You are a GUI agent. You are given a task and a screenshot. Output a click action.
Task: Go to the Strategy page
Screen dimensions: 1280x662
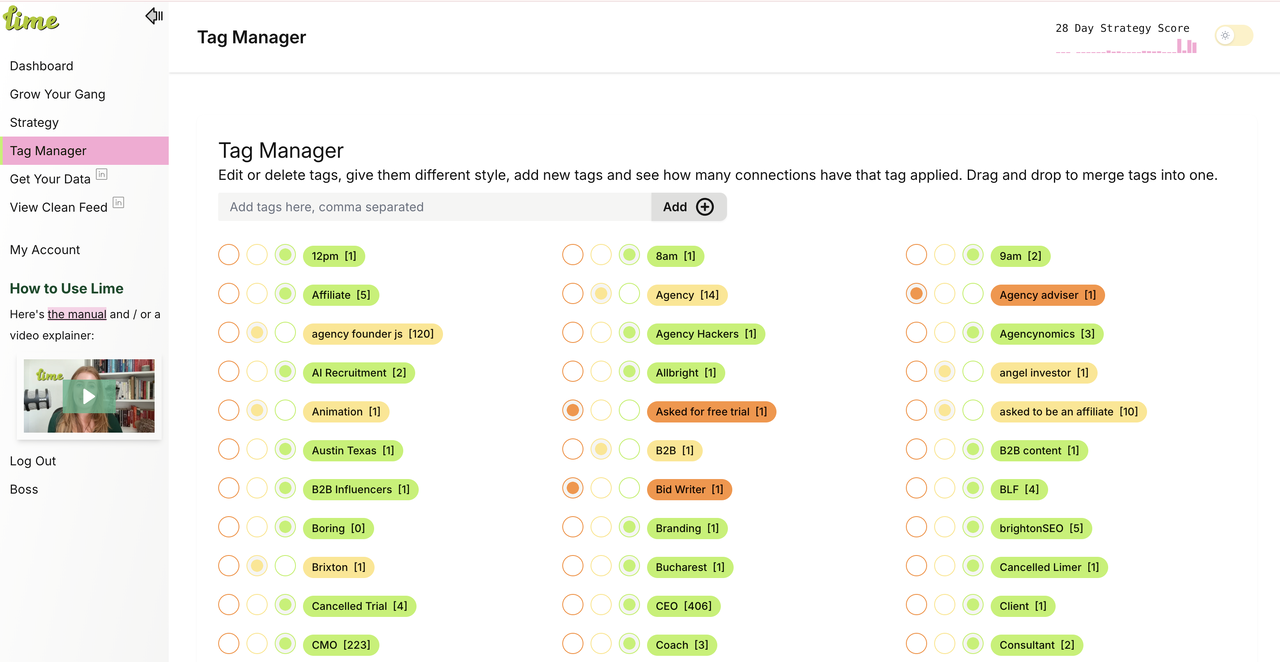click(x=34, y=122)
